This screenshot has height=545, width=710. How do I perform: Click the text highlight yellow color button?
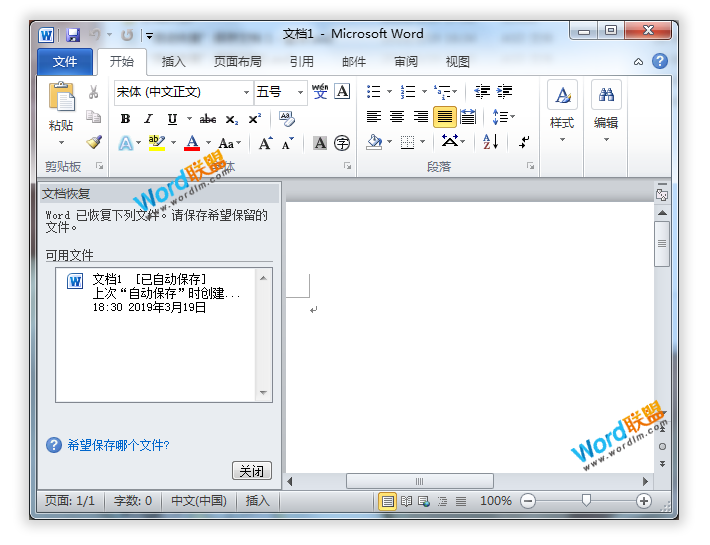pyautogui.click(x=157, y=143)
